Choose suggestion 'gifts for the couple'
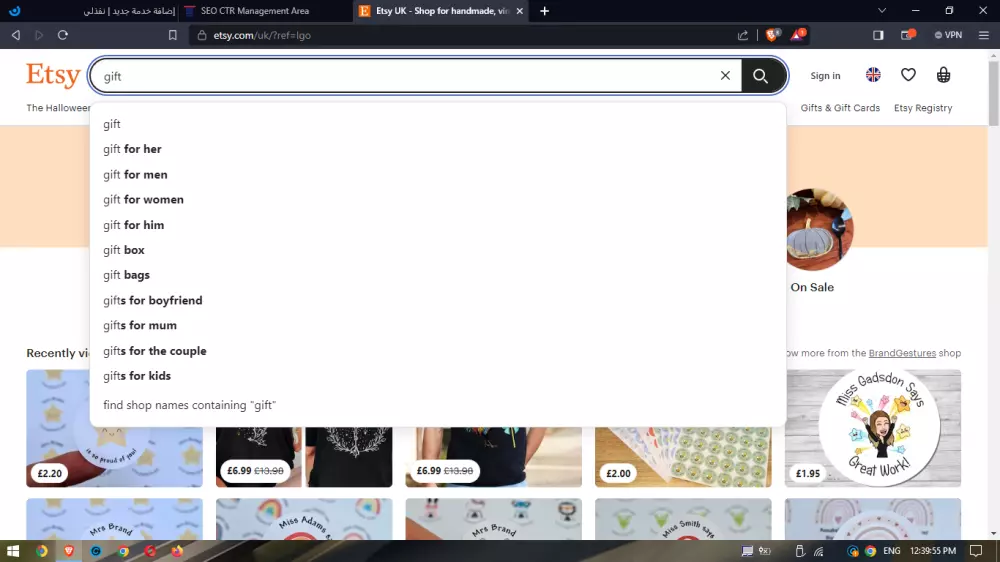Viewport: 1000px width, 562px height. pyautogui.click(x=438, y=351)
